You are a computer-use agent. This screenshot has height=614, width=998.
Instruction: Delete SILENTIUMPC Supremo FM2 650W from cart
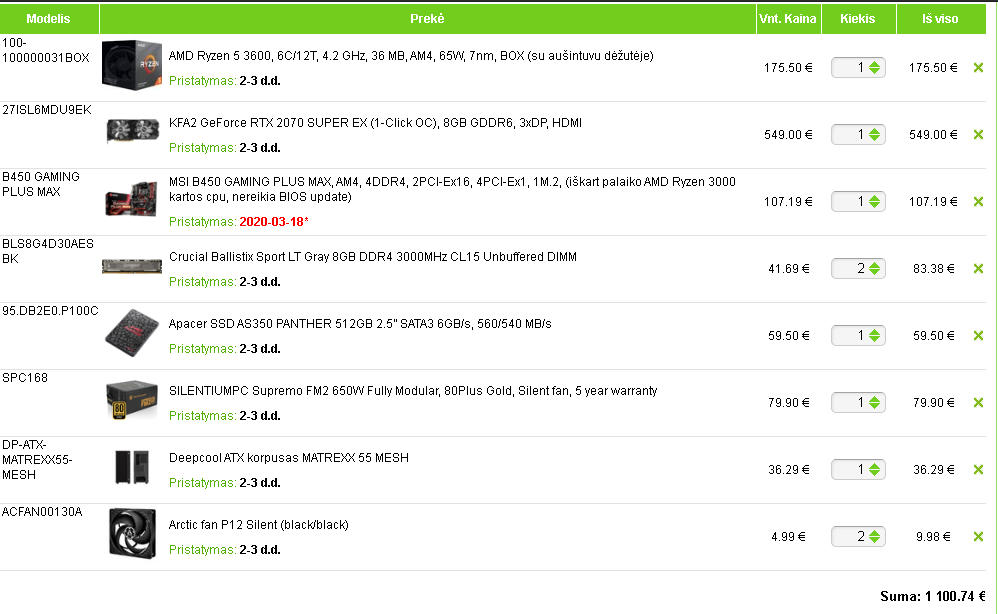(x=978, y=403)
